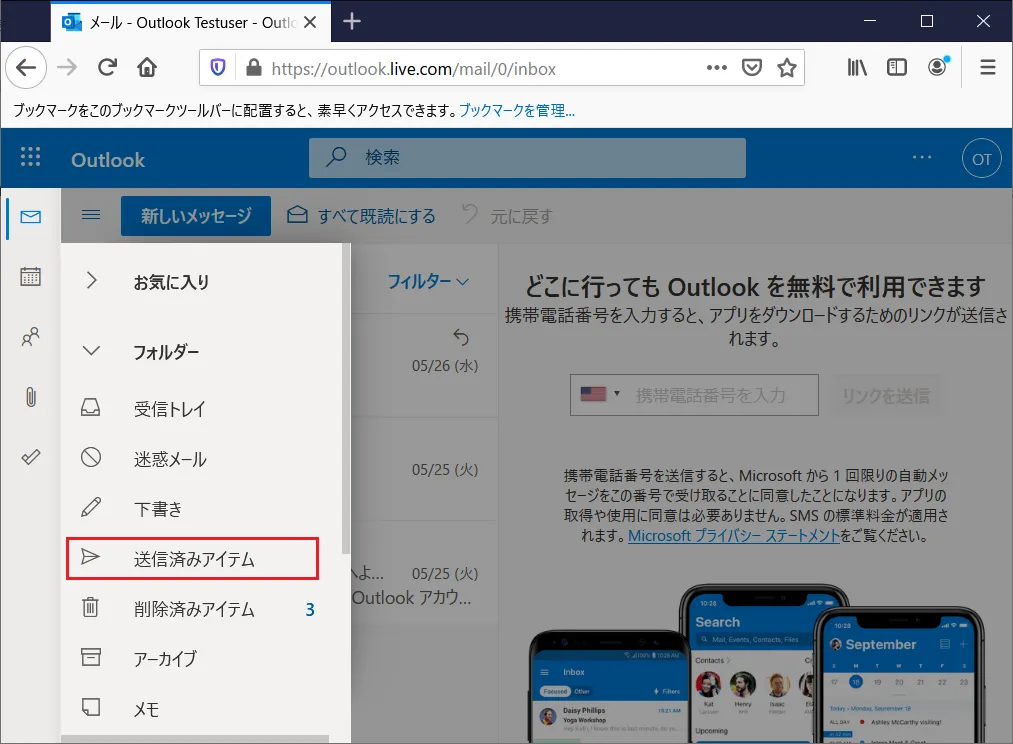This screenshot has height=744, width=1013.
Task: Save page to Pocket icon
Action: point(751,67)
